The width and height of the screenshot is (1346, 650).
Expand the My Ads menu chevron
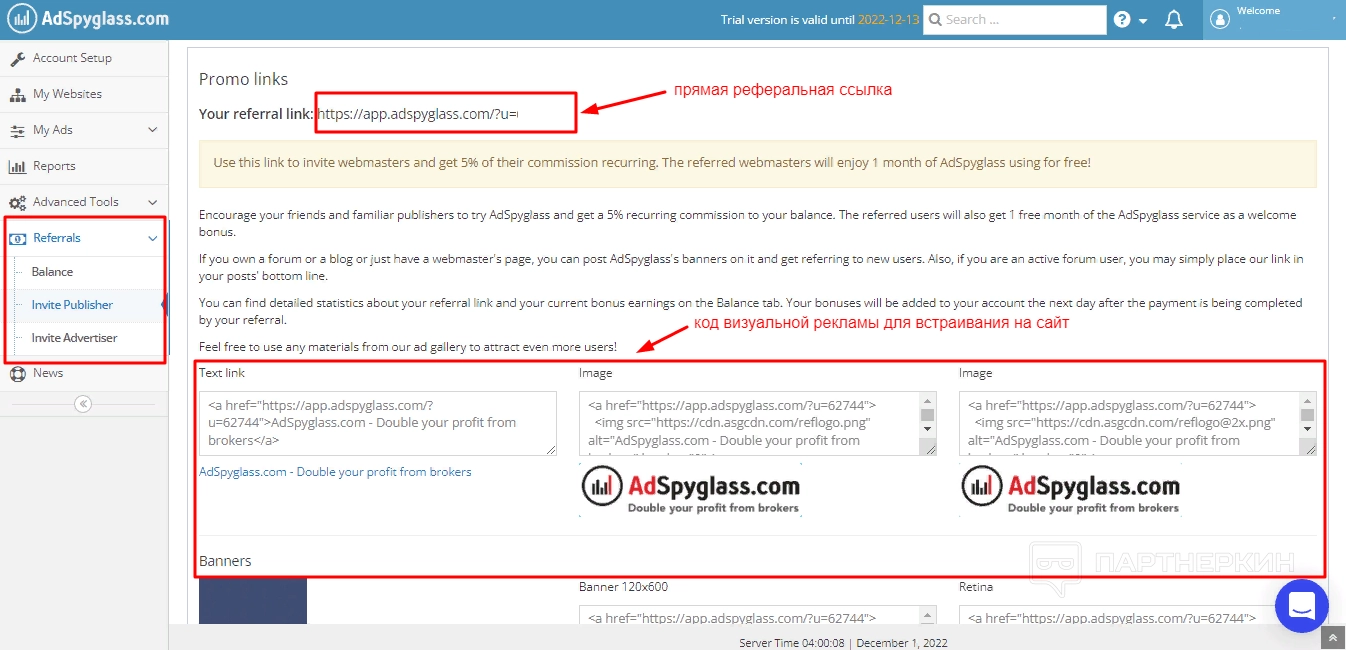tap(153, 130)
